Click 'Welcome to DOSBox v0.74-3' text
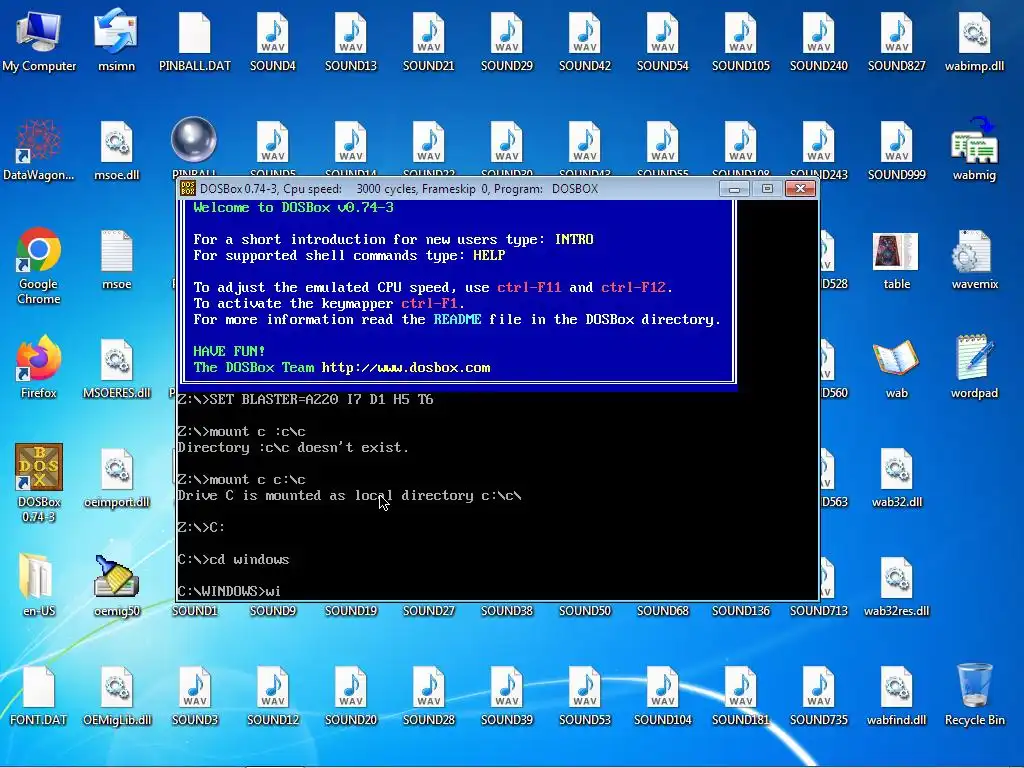1024x768 pixels. pyautogui.click(x=293, y=208)
